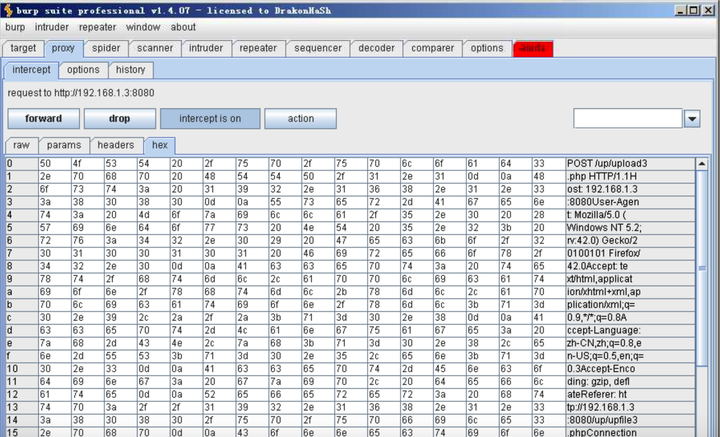Screen dimensions: 720x437
Task: Click the first hex byte '50' in row 0
Action: pos(55,163)
